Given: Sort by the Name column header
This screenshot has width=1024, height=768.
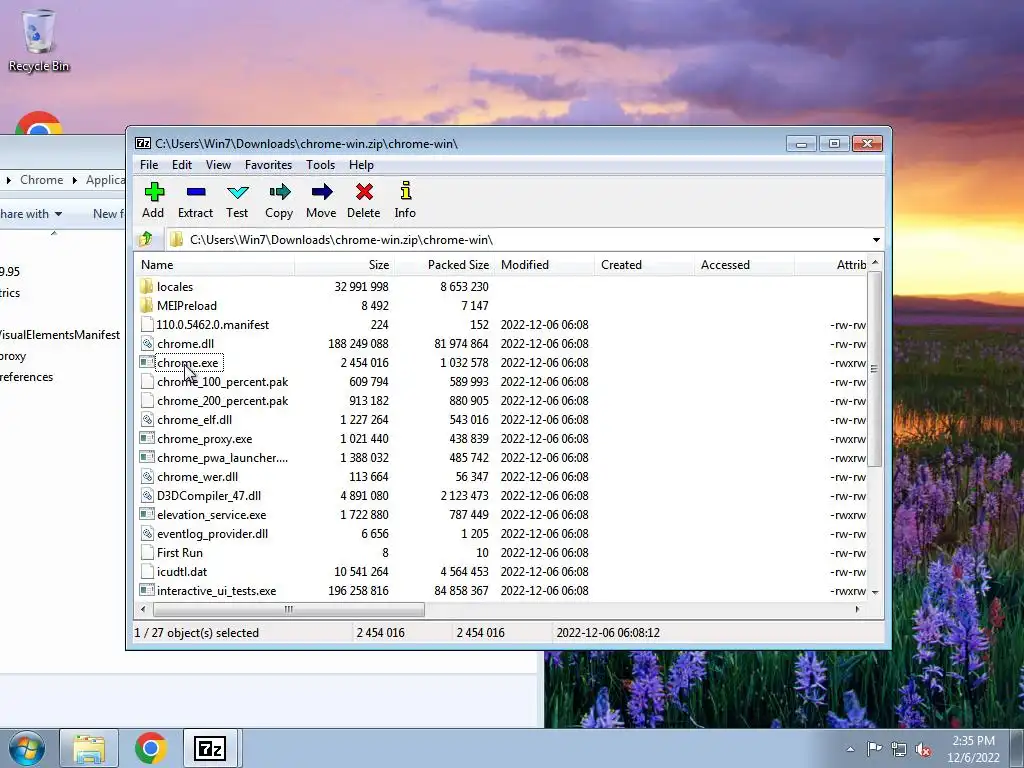Looking at the screenshot, I should [215, 264].
